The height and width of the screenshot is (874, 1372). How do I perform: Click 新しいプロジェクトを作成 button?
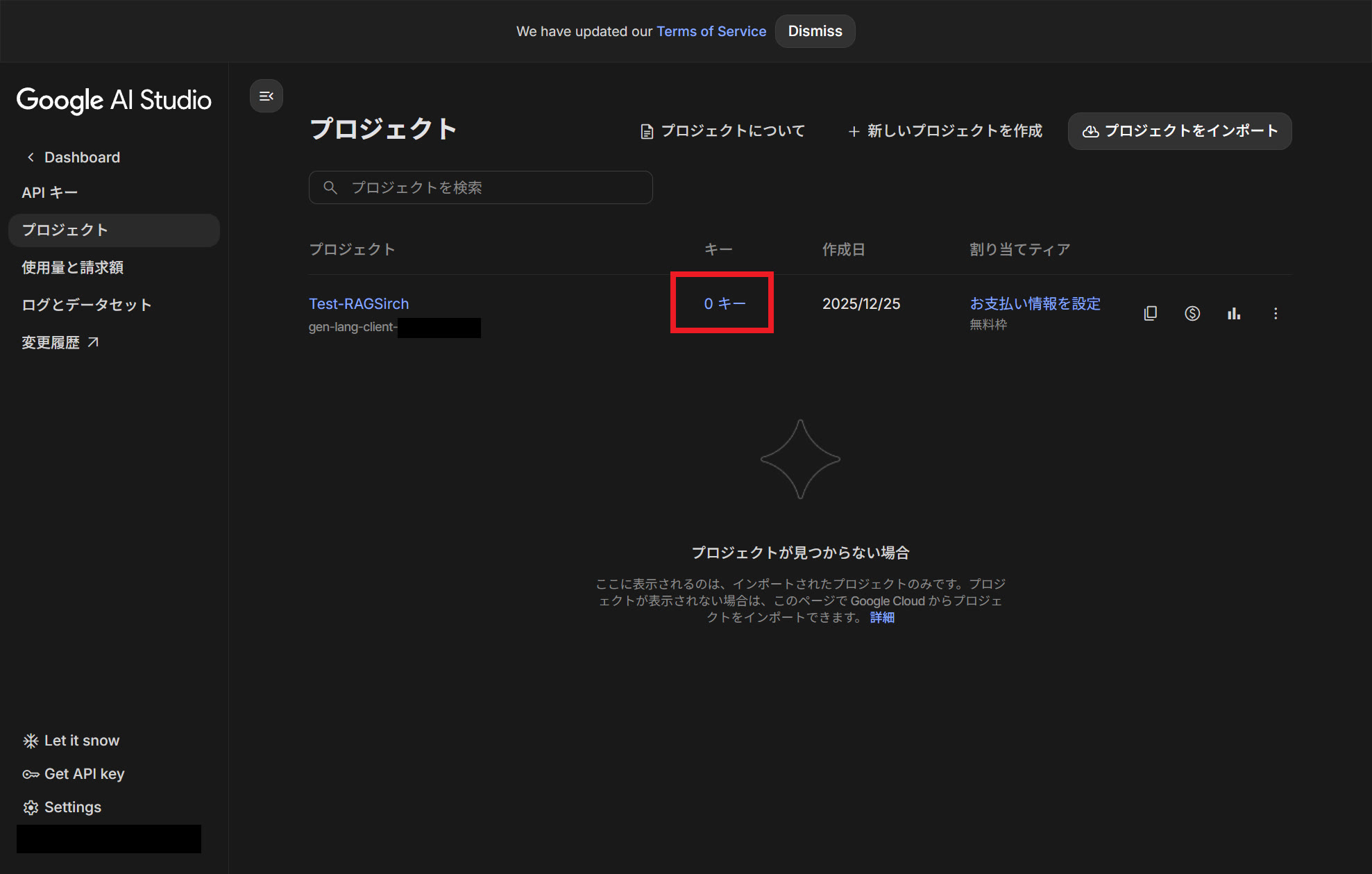click(945, 131)
